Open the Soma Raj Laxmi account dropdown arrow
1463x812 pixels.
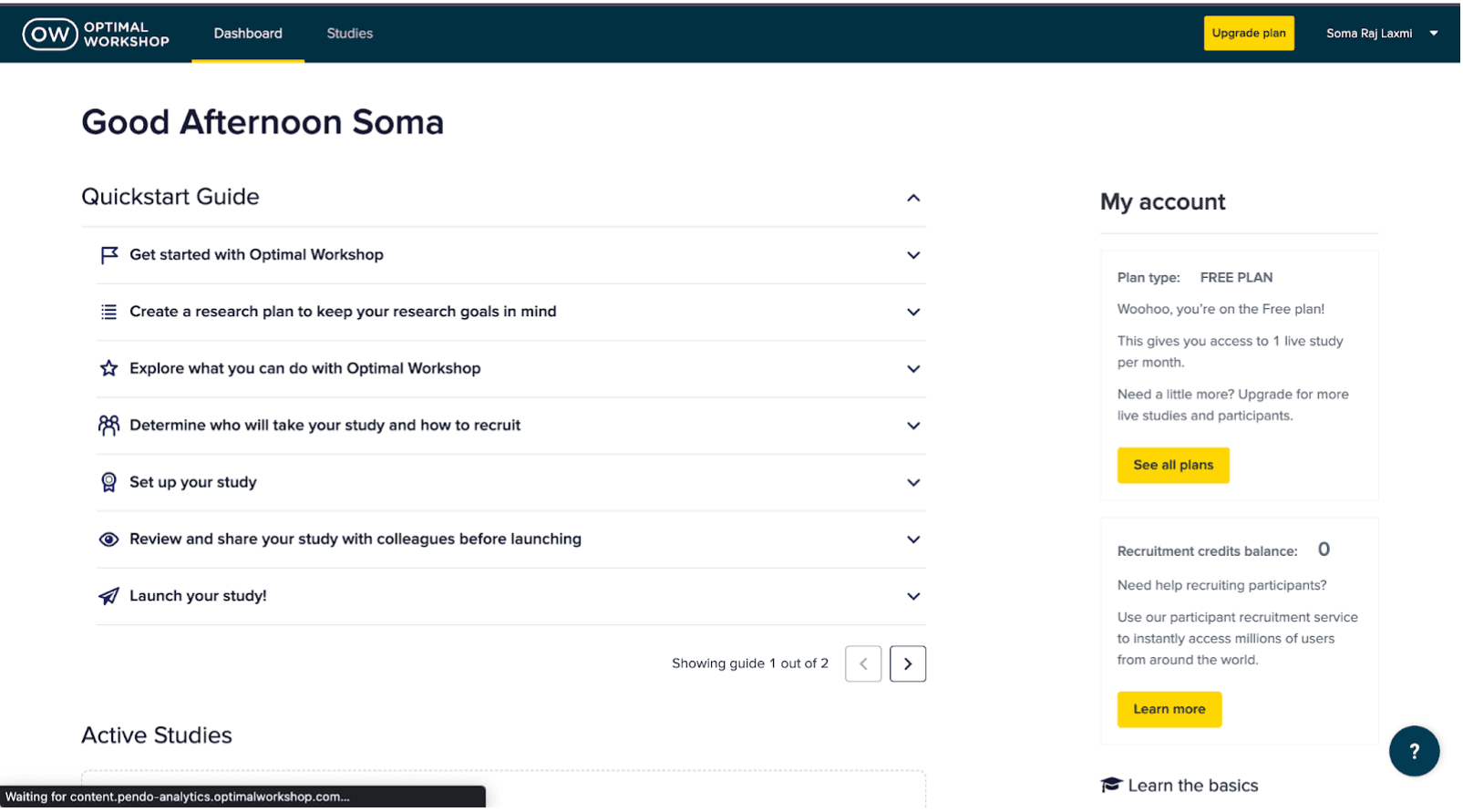tap(1435, 34)
